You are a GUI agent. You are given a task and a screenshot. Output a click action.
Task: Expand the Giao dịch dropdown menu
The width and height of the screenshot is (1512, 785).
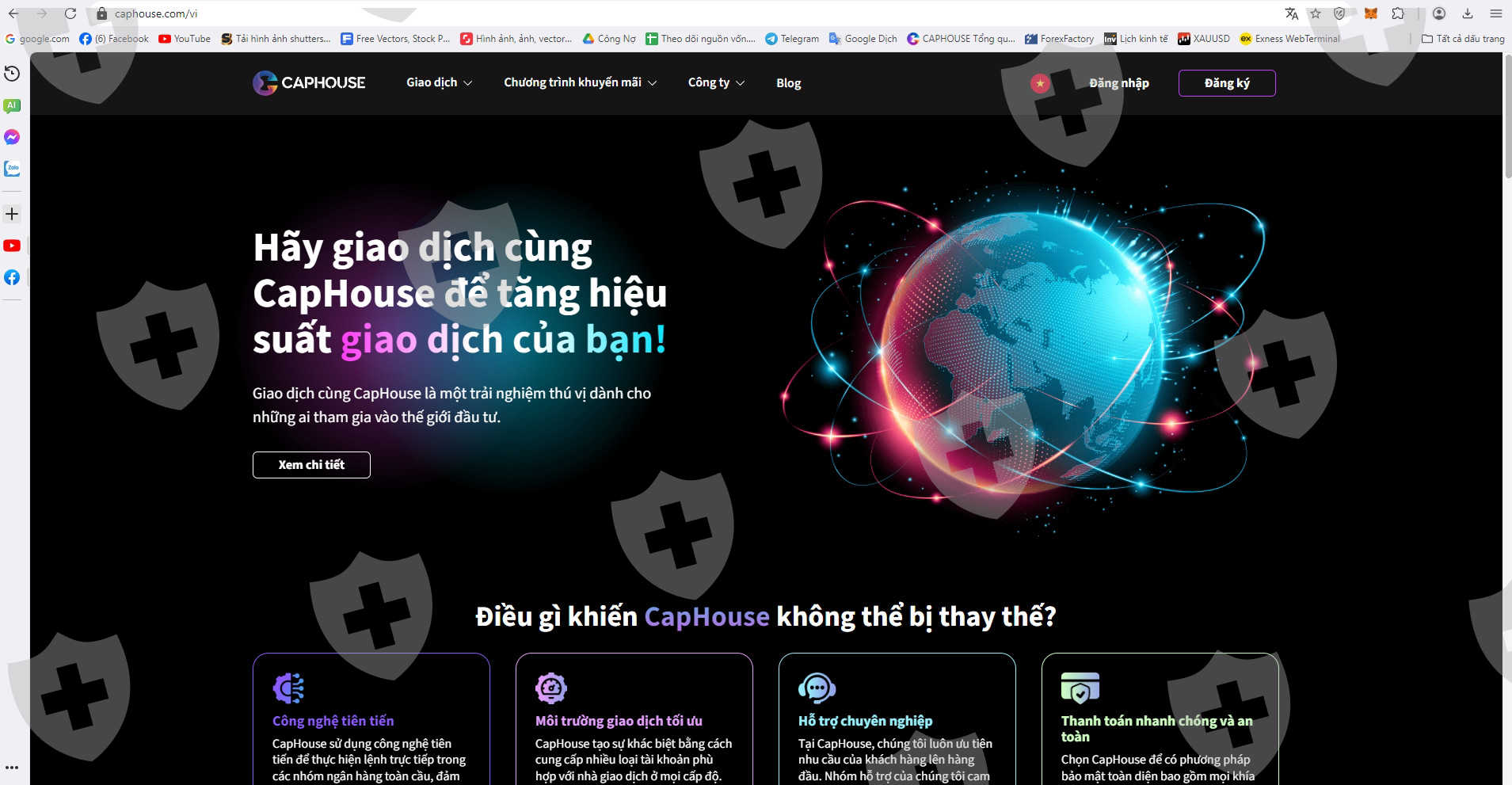pyautogui.click(x=439, y=82)
